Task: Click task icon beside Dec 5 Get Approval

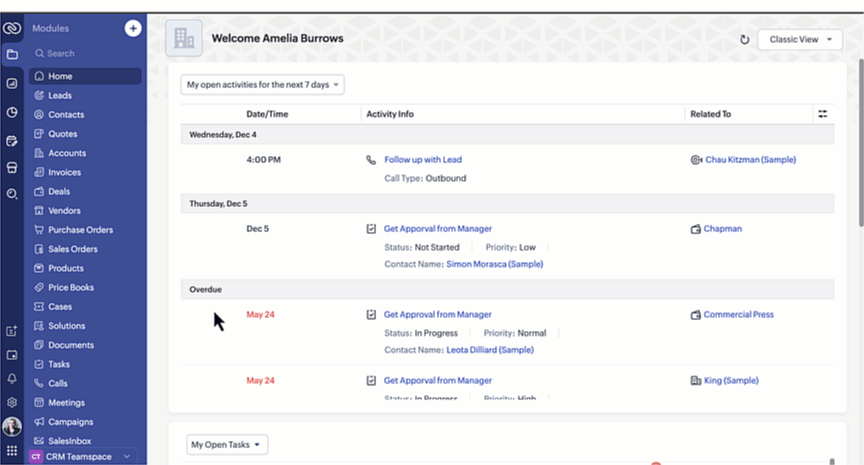Action: coord(371,229)
